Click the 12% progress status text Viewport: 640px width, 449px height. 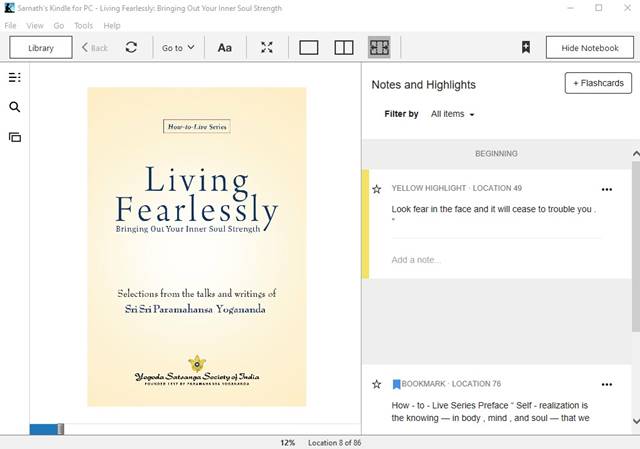click(x=287, y=443)
